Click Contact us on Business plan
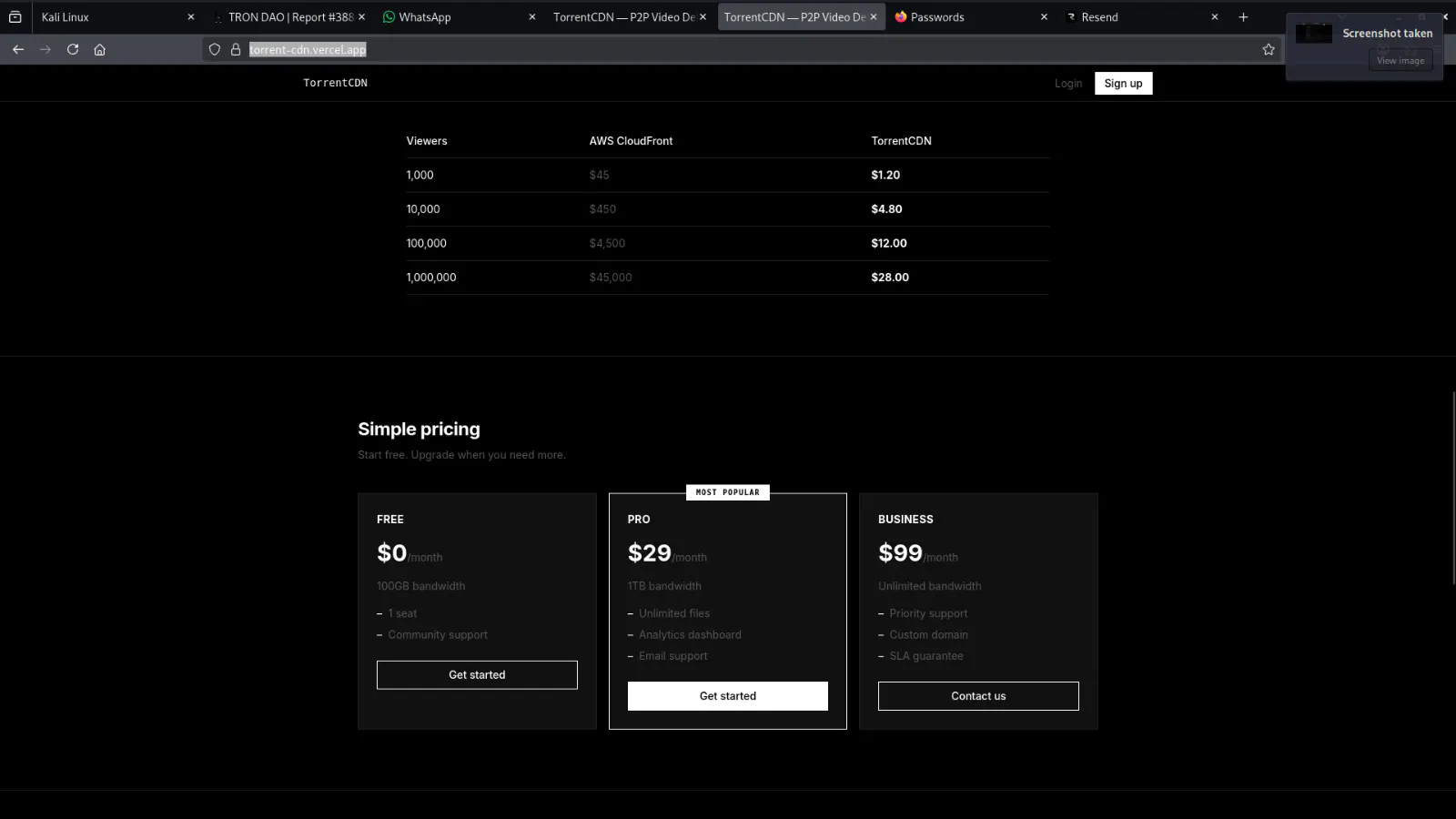 (978, 696)
